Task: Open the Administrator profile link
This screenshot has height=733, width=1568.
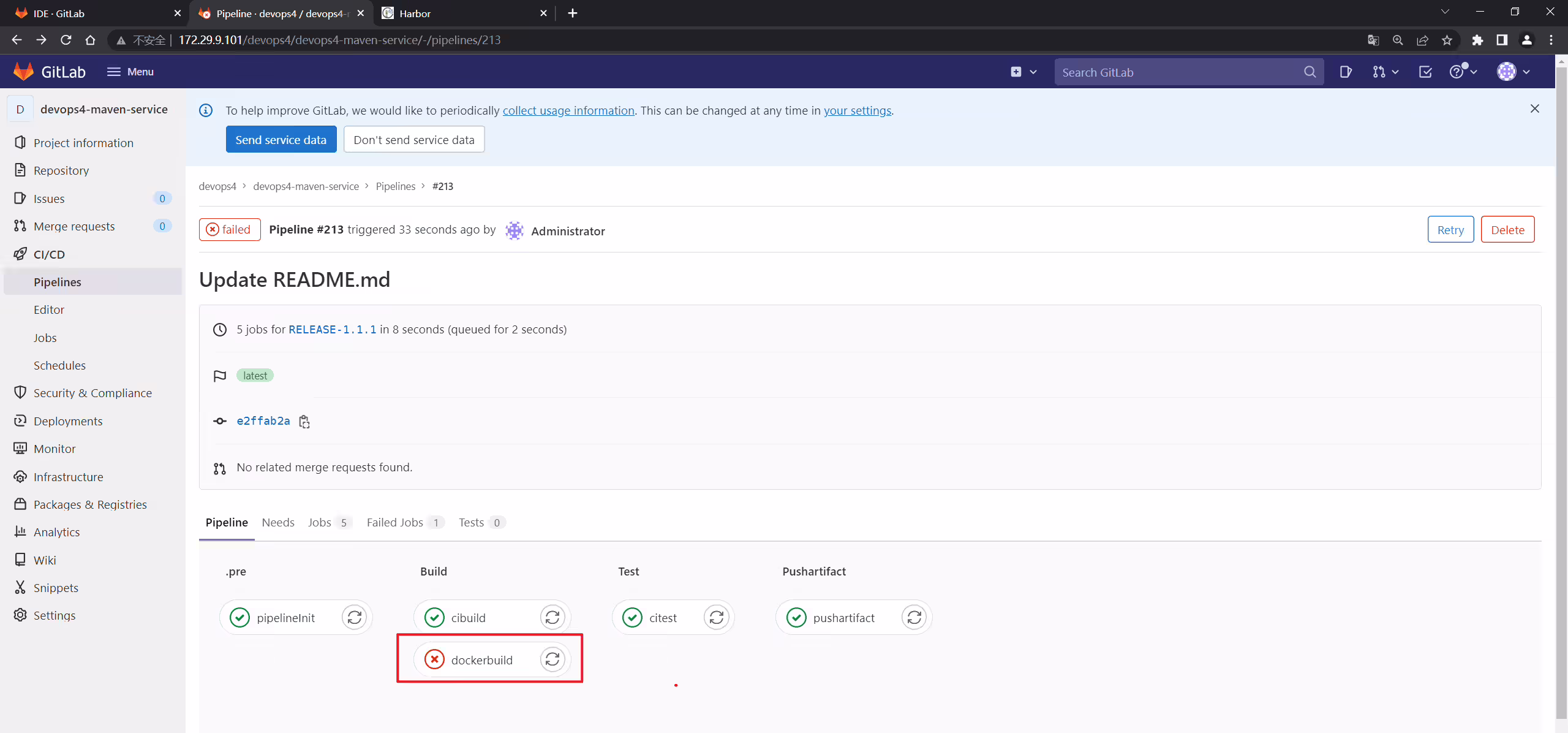Action: [x=568, y=230]
